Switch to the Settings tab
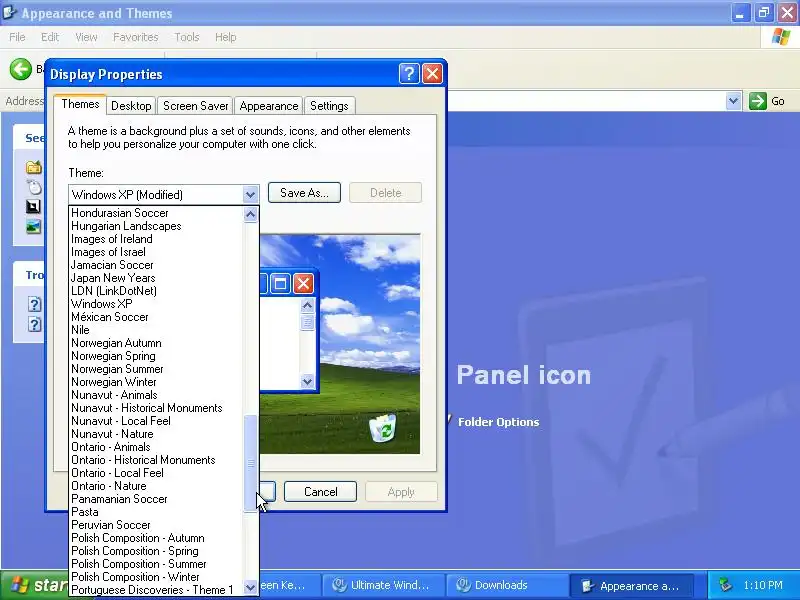The image size is (800, 600). coord(329,106)
